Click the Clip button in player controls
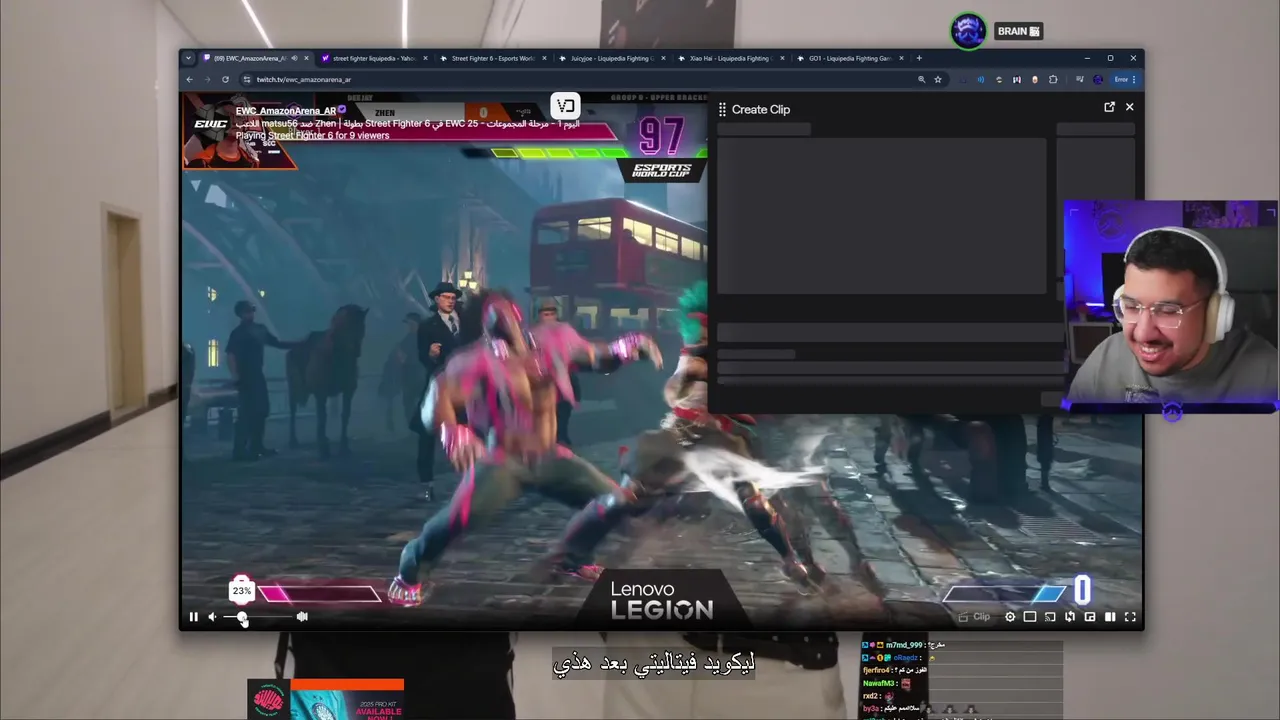The height and width of the screenshot is (720, 1280). coord(974,617)
